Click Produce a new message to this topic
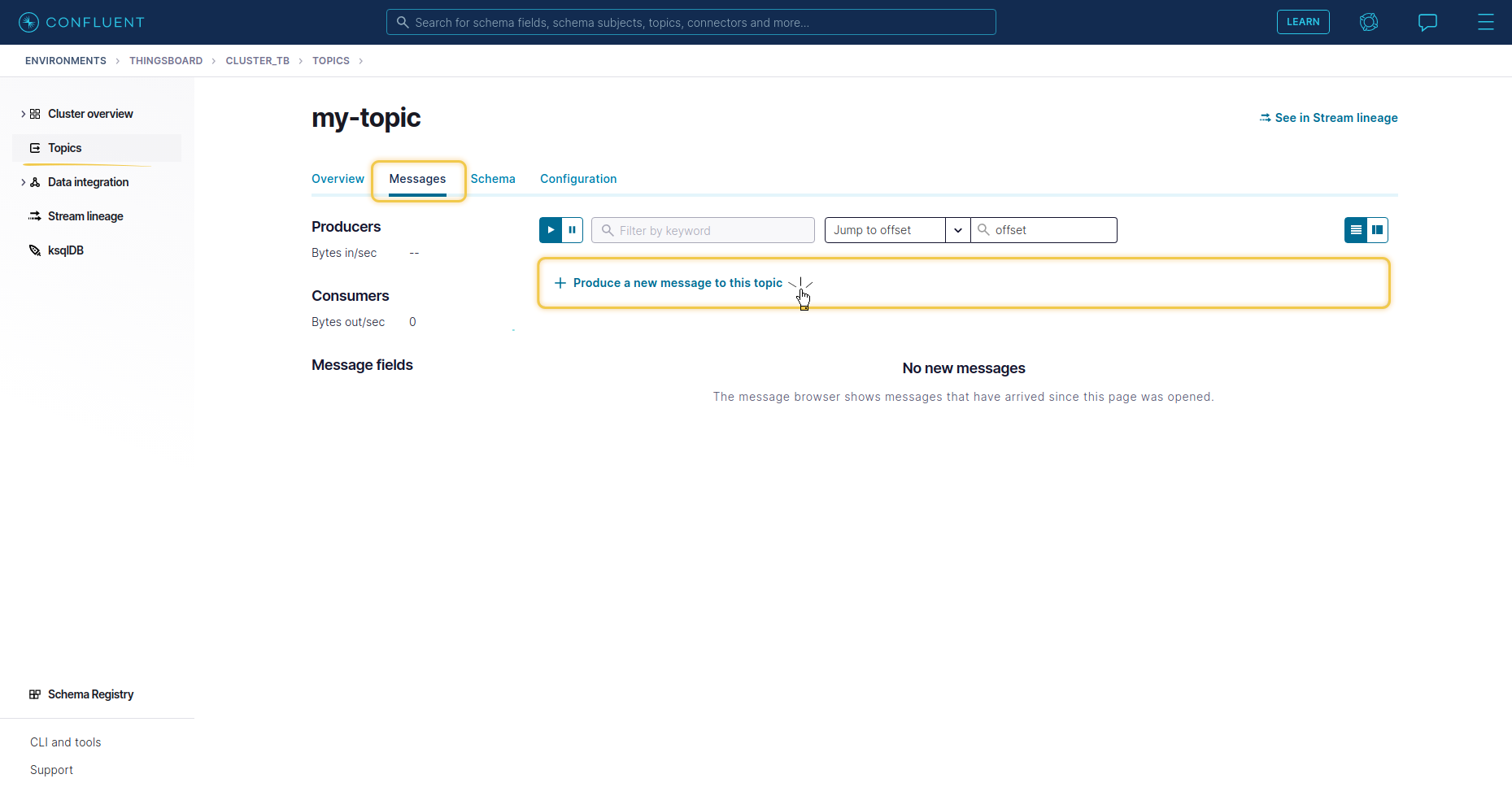This screenshot has width=1512, height=796. pos(677,283)
